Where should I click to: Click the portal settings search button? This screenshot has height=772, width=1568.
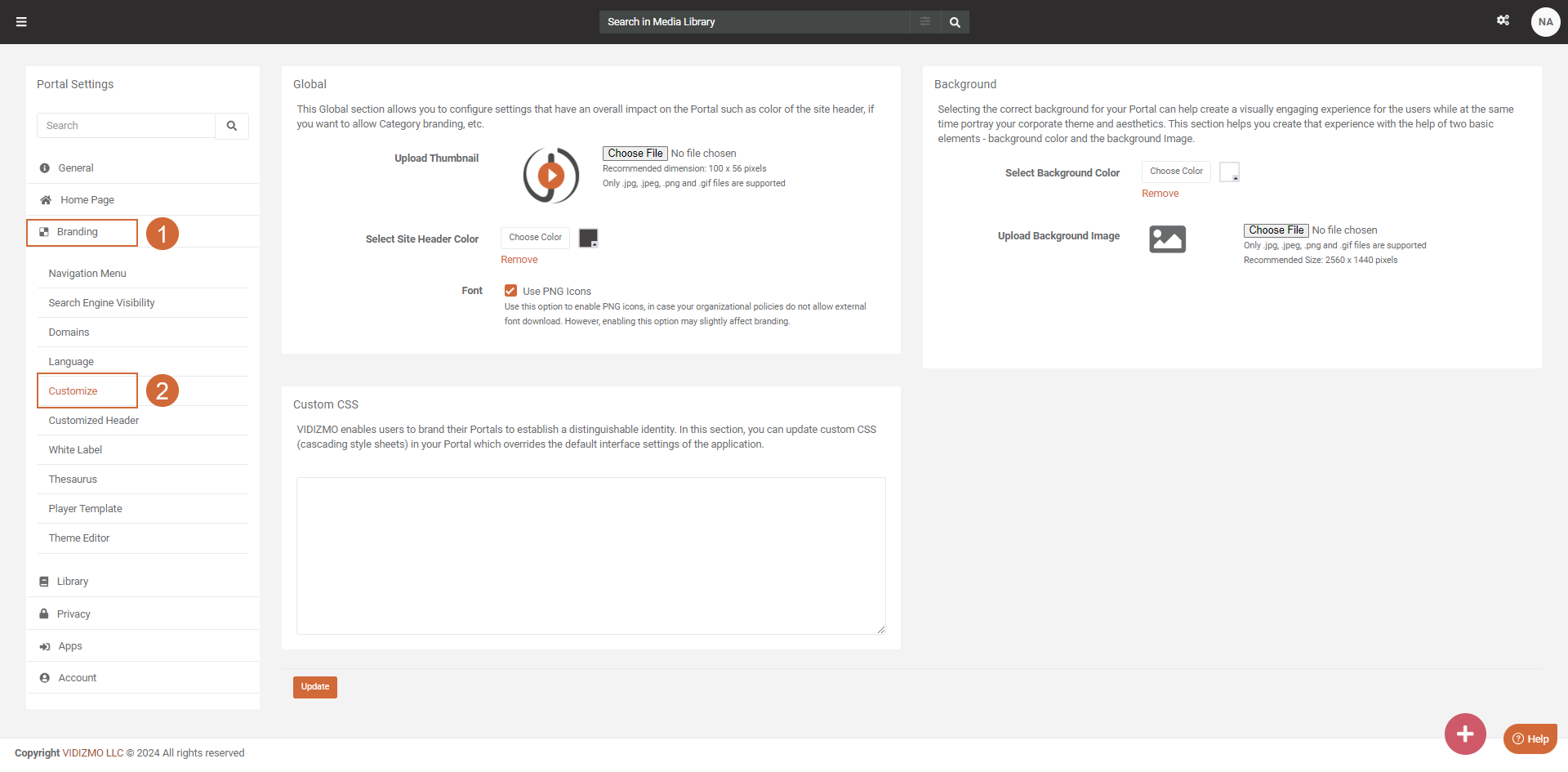click(x=232, y=126)
